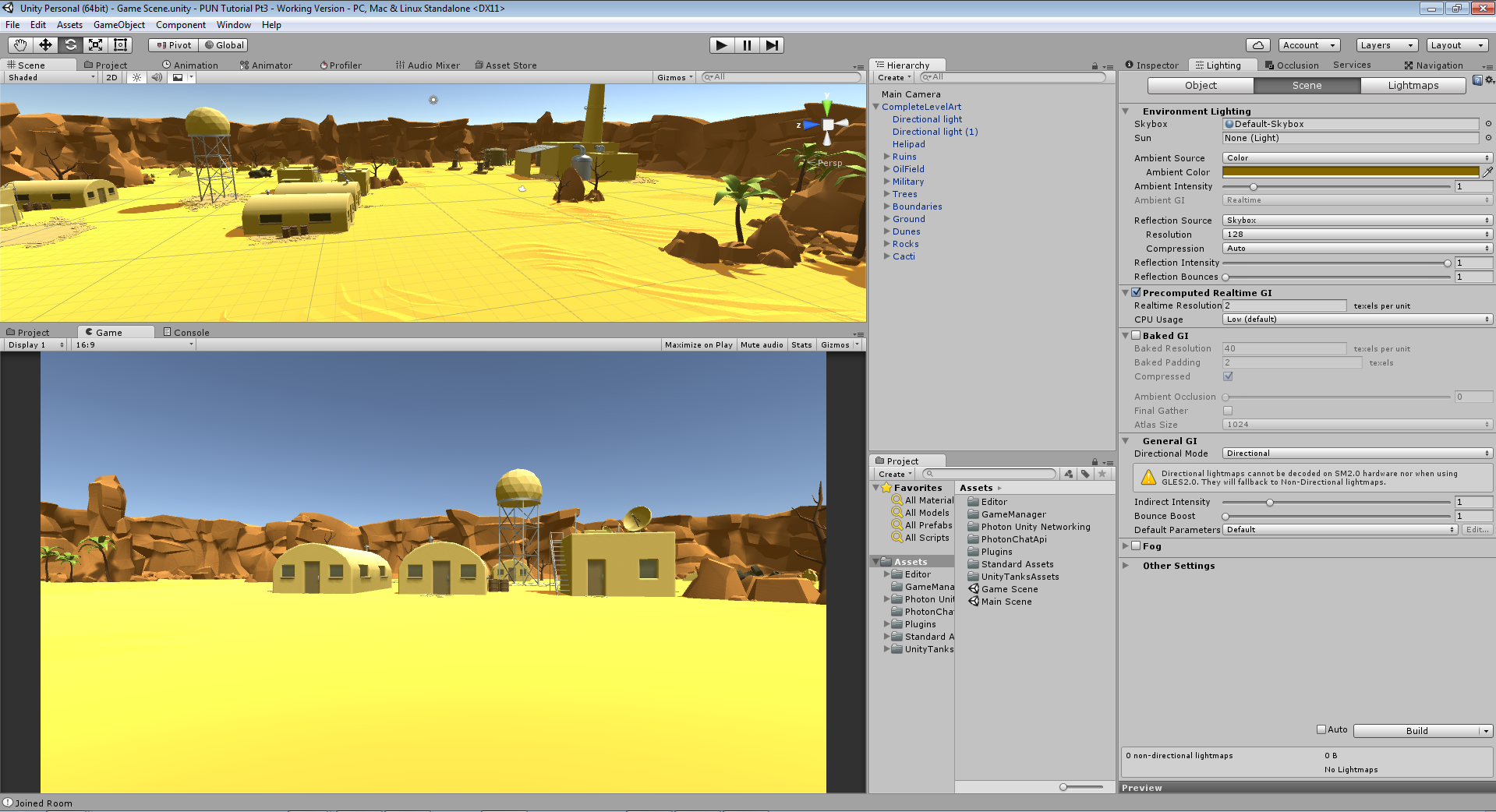The width and height of the screenshot is (1496, 812).
Task: Open reflection Resolution dropdown
Action: [1357, 235]
